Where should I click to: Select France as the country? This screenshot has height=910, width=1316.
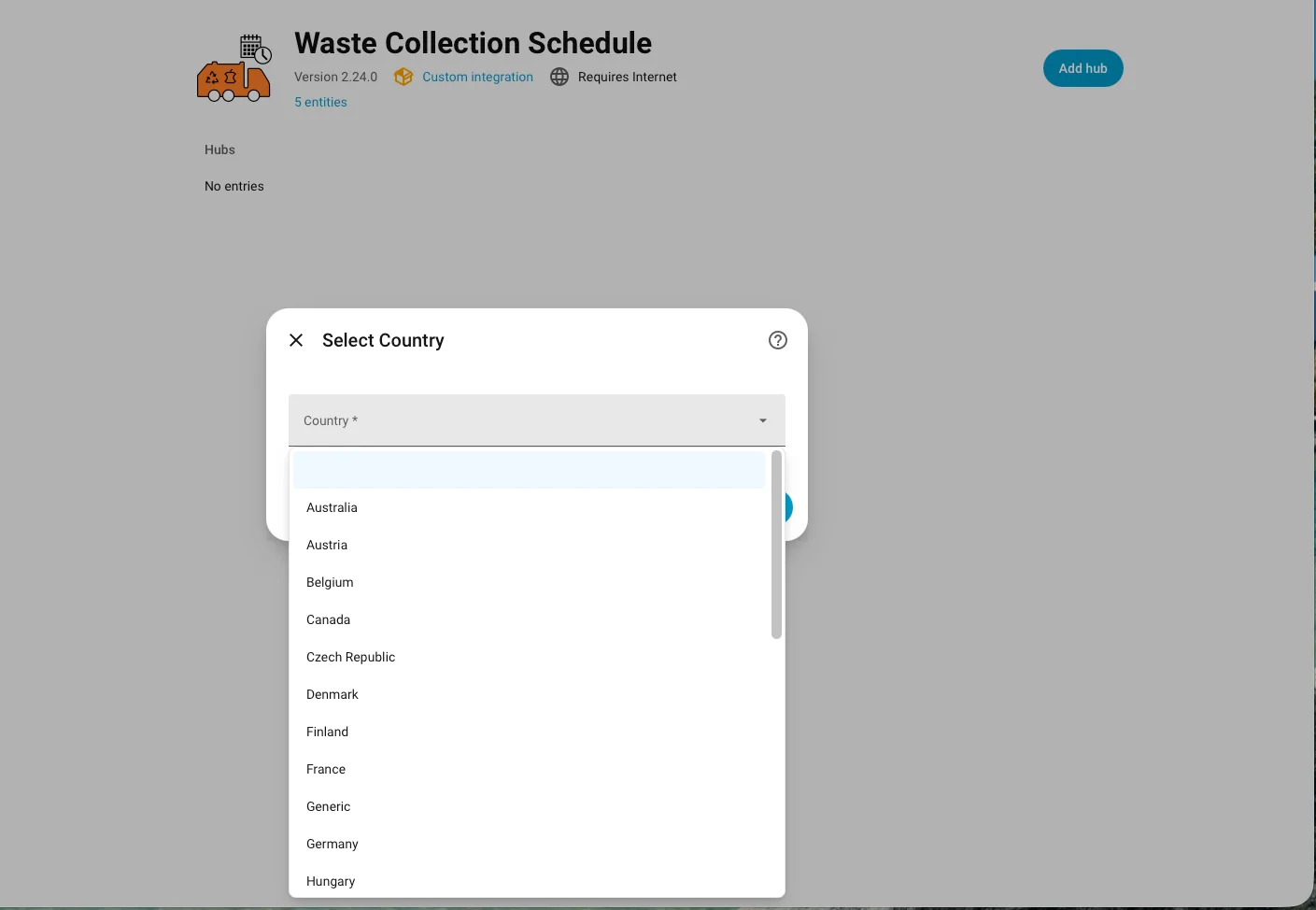click(x=529, y=769)
